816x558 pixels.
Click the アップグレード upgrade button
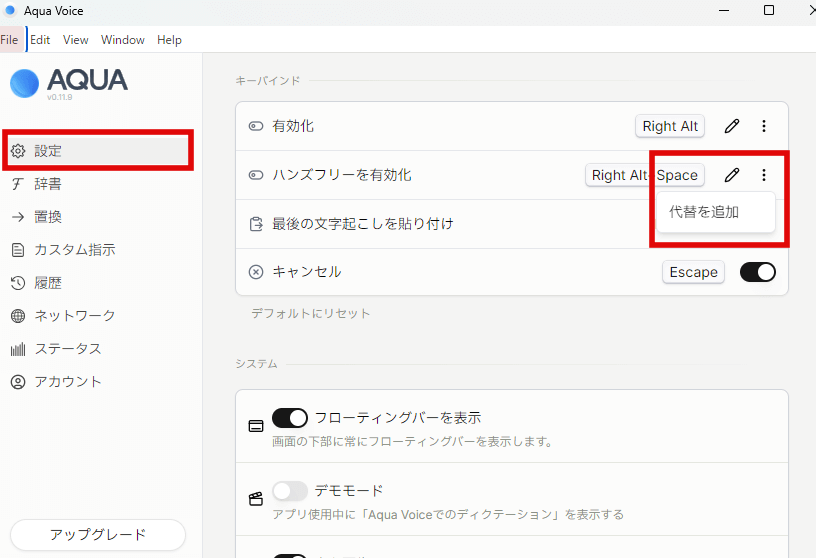click(98, 534)
